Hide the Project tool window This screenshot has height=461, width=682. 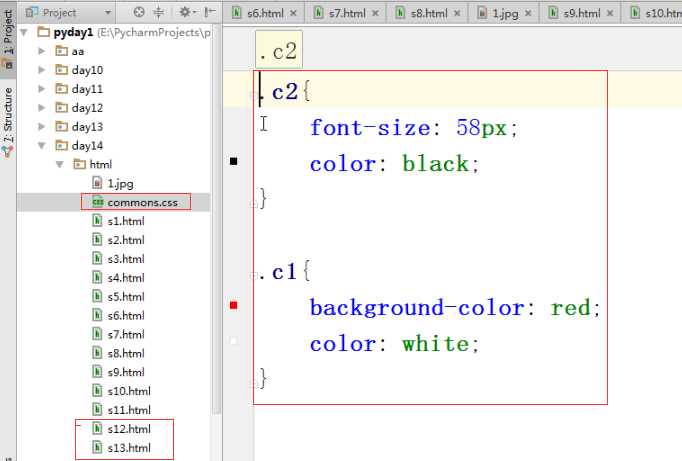[x=210, y=12]
